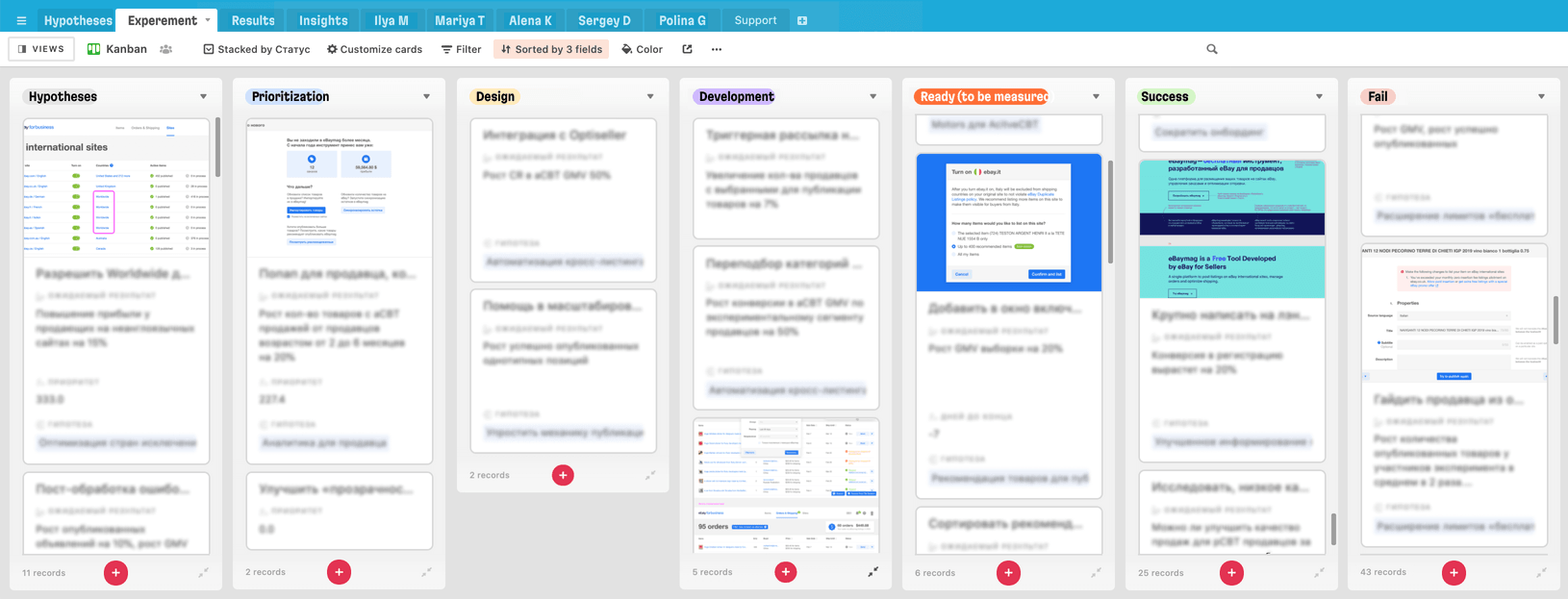
Task: Open the ebay.it card thumbnail image
Action: 1008,222
